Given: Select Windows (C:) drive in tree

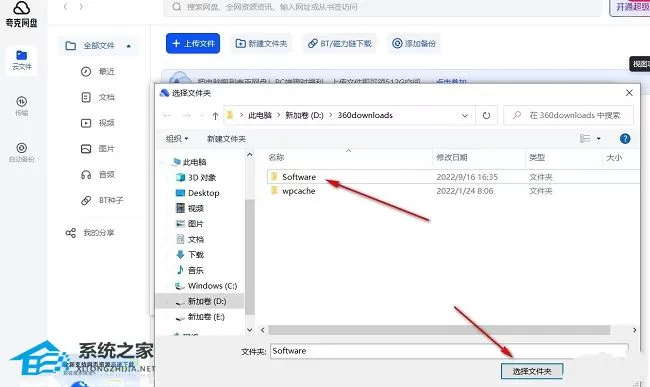Looking at the screenshot, I should click(x=206, y=286).
